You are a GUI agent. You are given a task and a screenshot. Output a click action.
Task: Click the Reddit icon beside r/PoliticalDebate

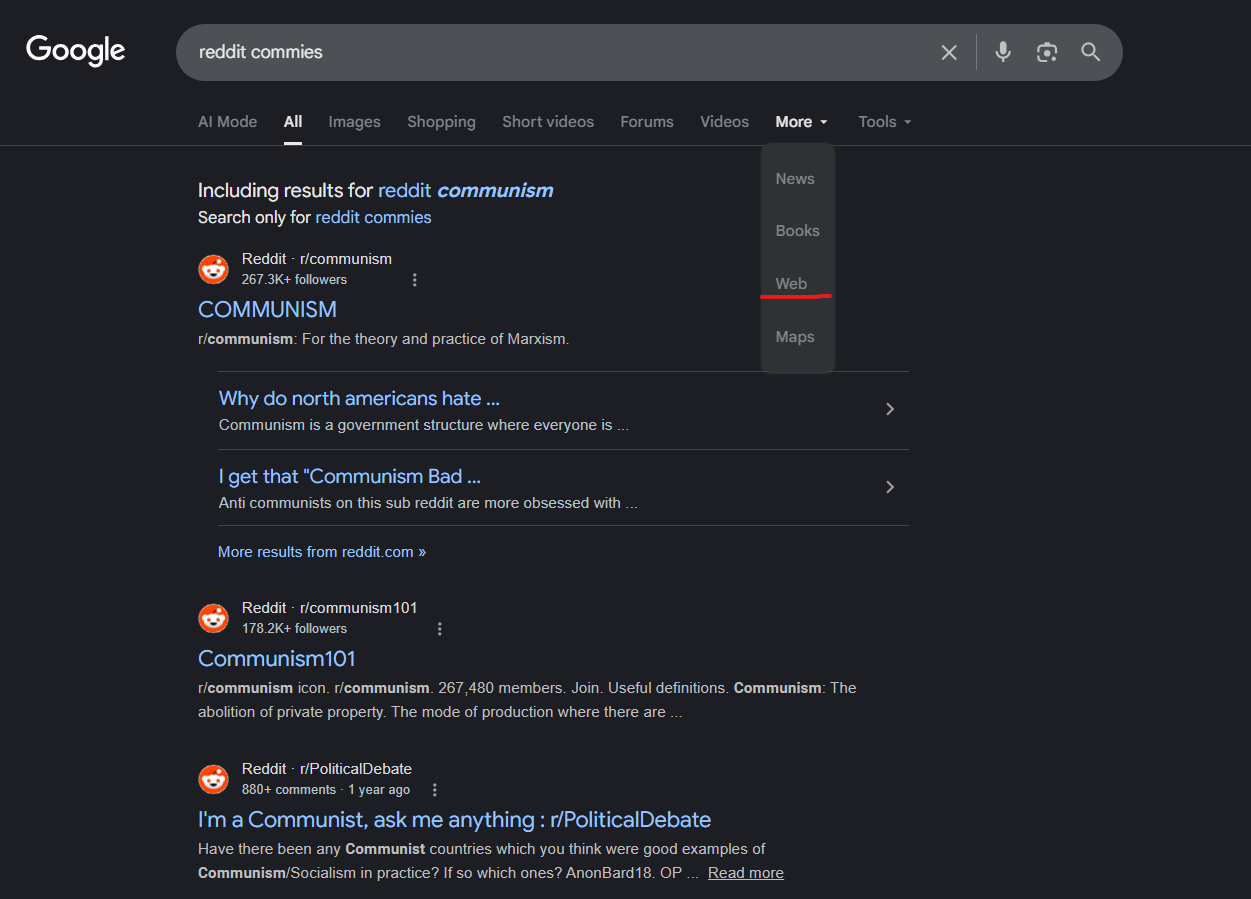[x=213, y=780]
